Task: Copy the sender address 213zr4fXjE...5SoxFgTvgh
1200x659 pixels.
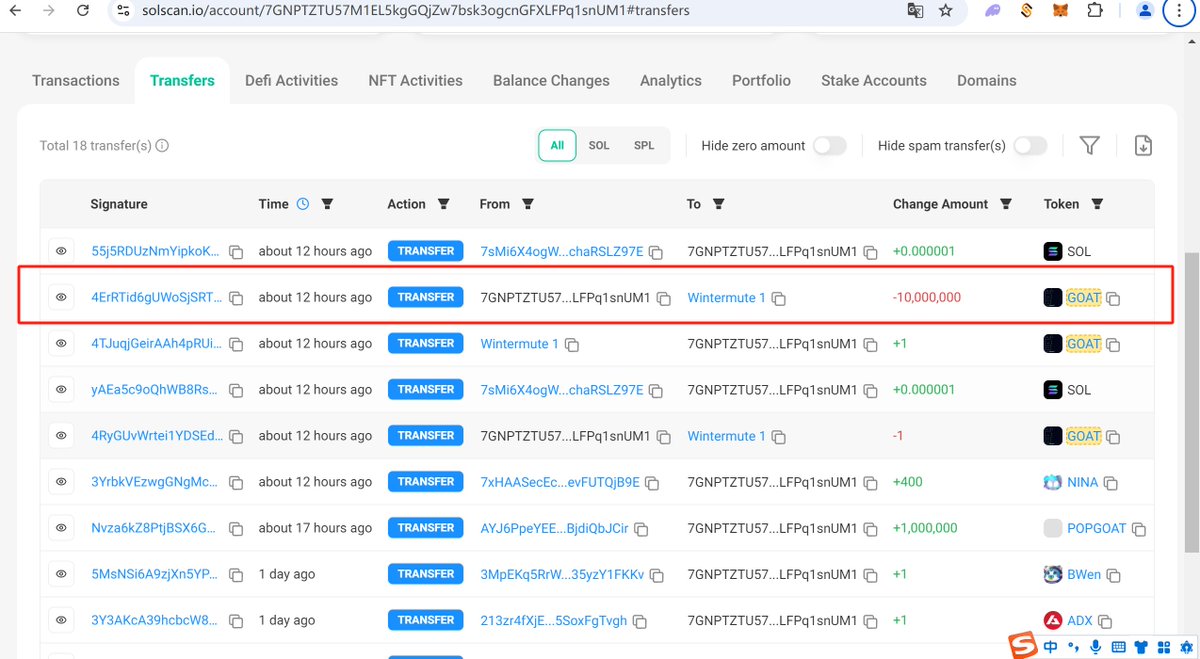Action: coord(639,621)
